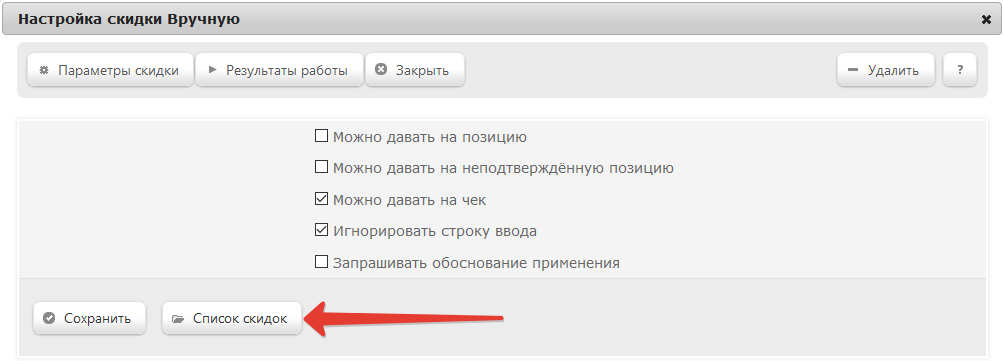This screenshot has width=1004, height=361.
Task: Uncheck Игнорировать строку ввода
Action: pos(321,230)
